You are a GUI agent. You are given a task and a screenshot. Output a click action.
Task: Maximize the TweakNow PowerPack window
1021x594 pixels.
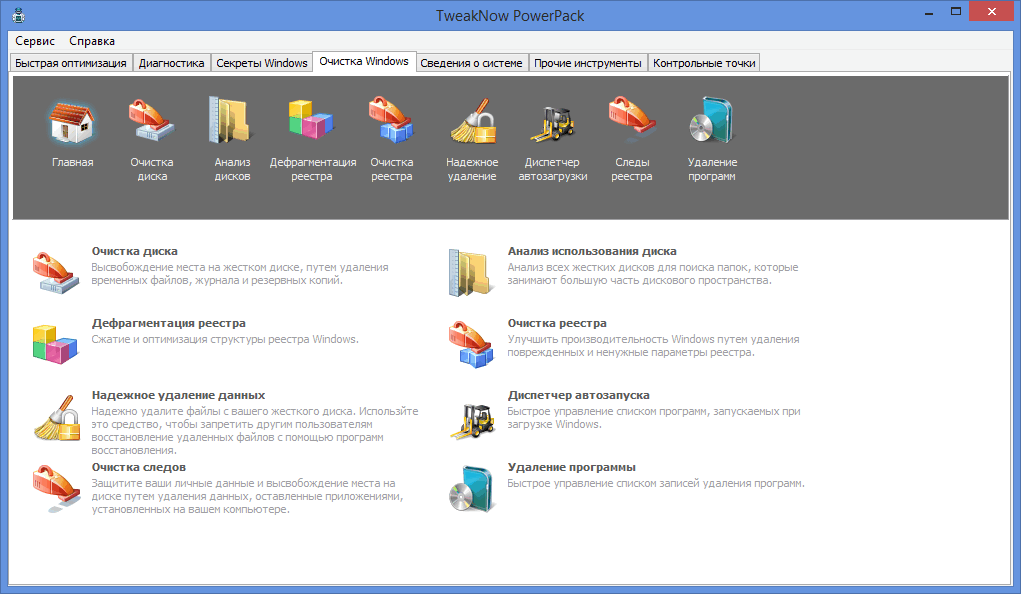pyautogui.click(x=956, y=12)
